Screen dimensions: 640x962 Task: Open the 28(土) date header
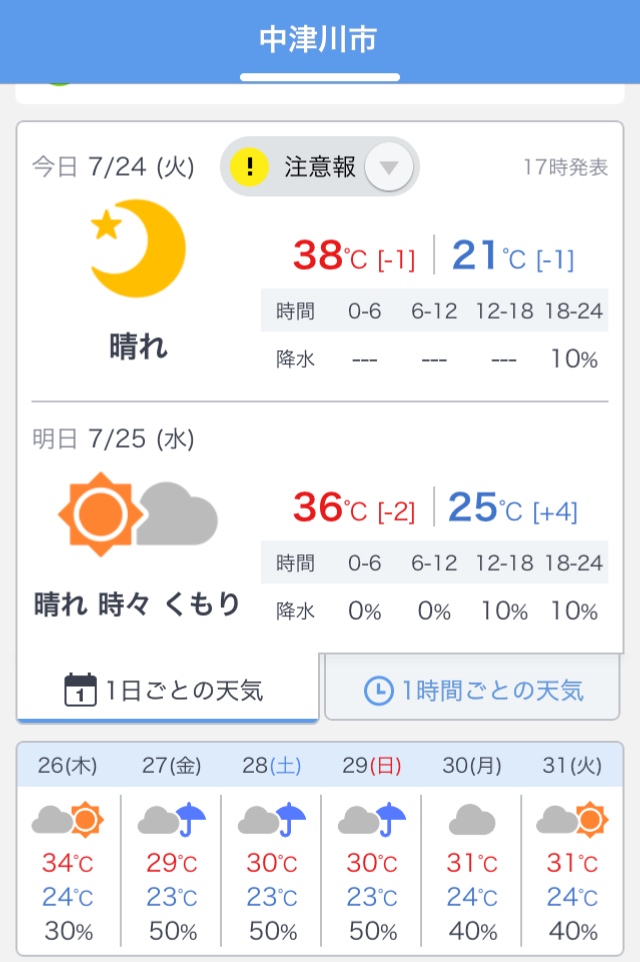point(272,765)
